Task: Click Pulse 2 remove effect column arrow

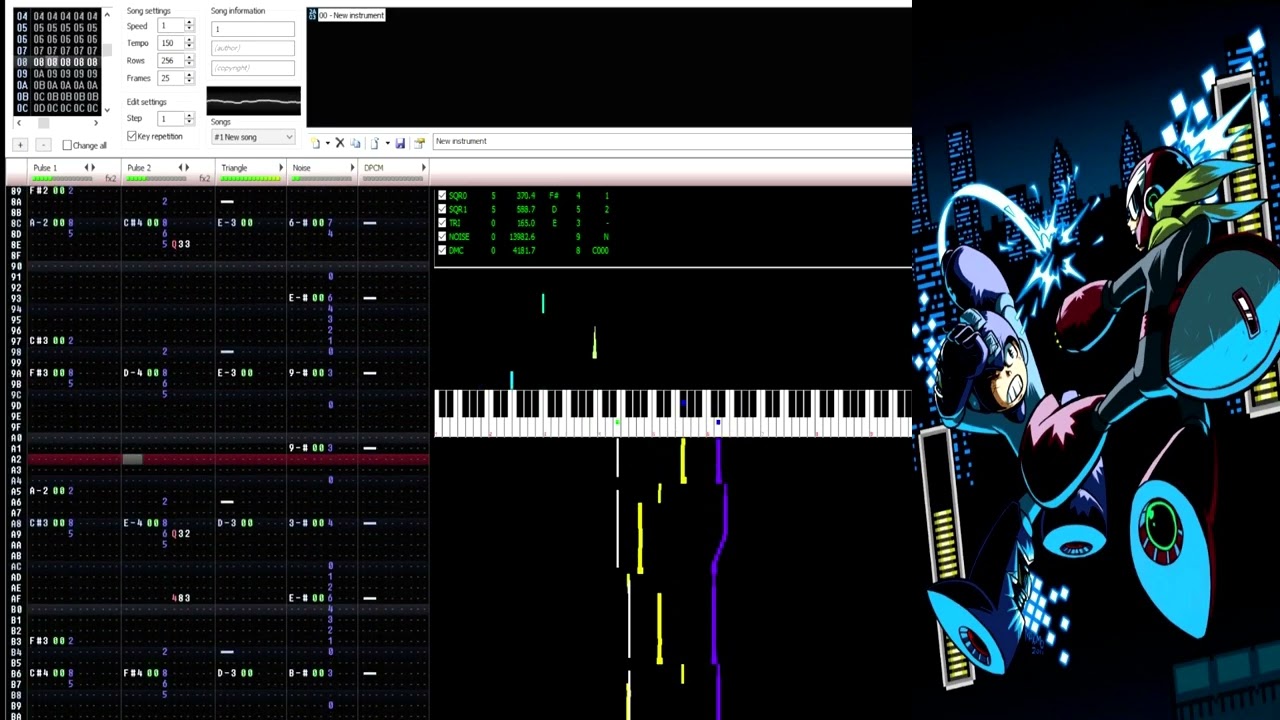Action: pos(180,167)
